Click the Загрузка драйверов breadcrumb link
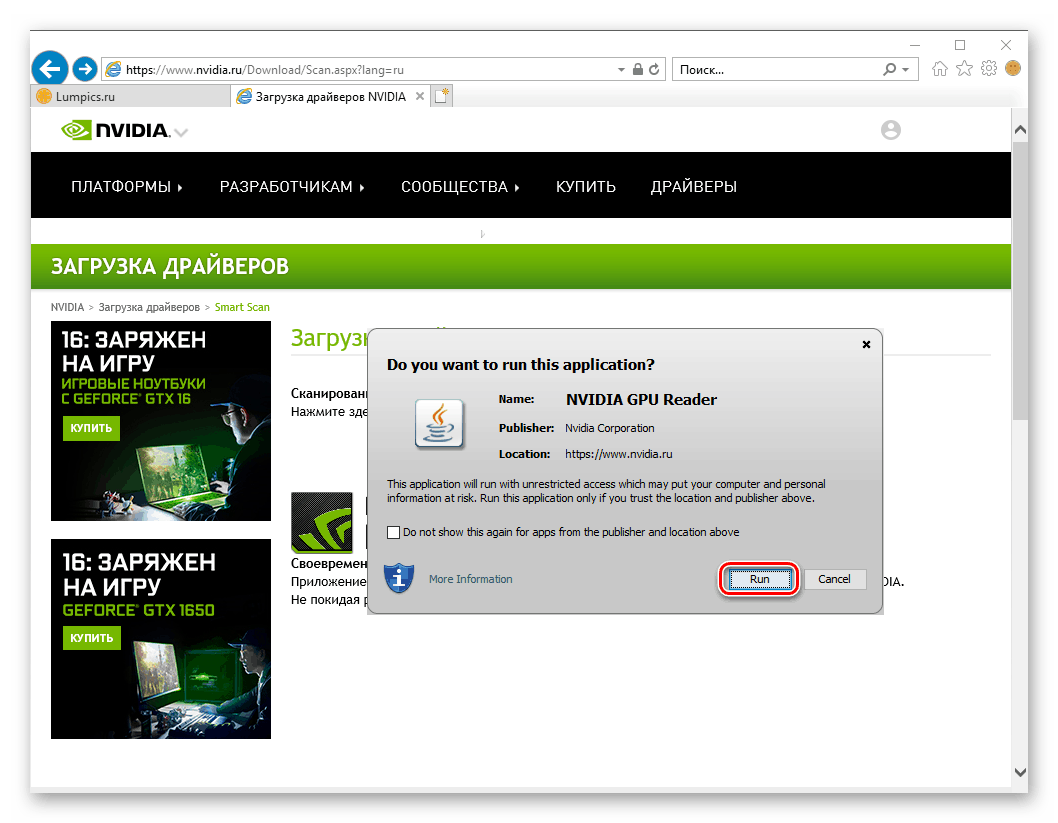The width and height of the screenshot is (1058, 823). (149, 307)
